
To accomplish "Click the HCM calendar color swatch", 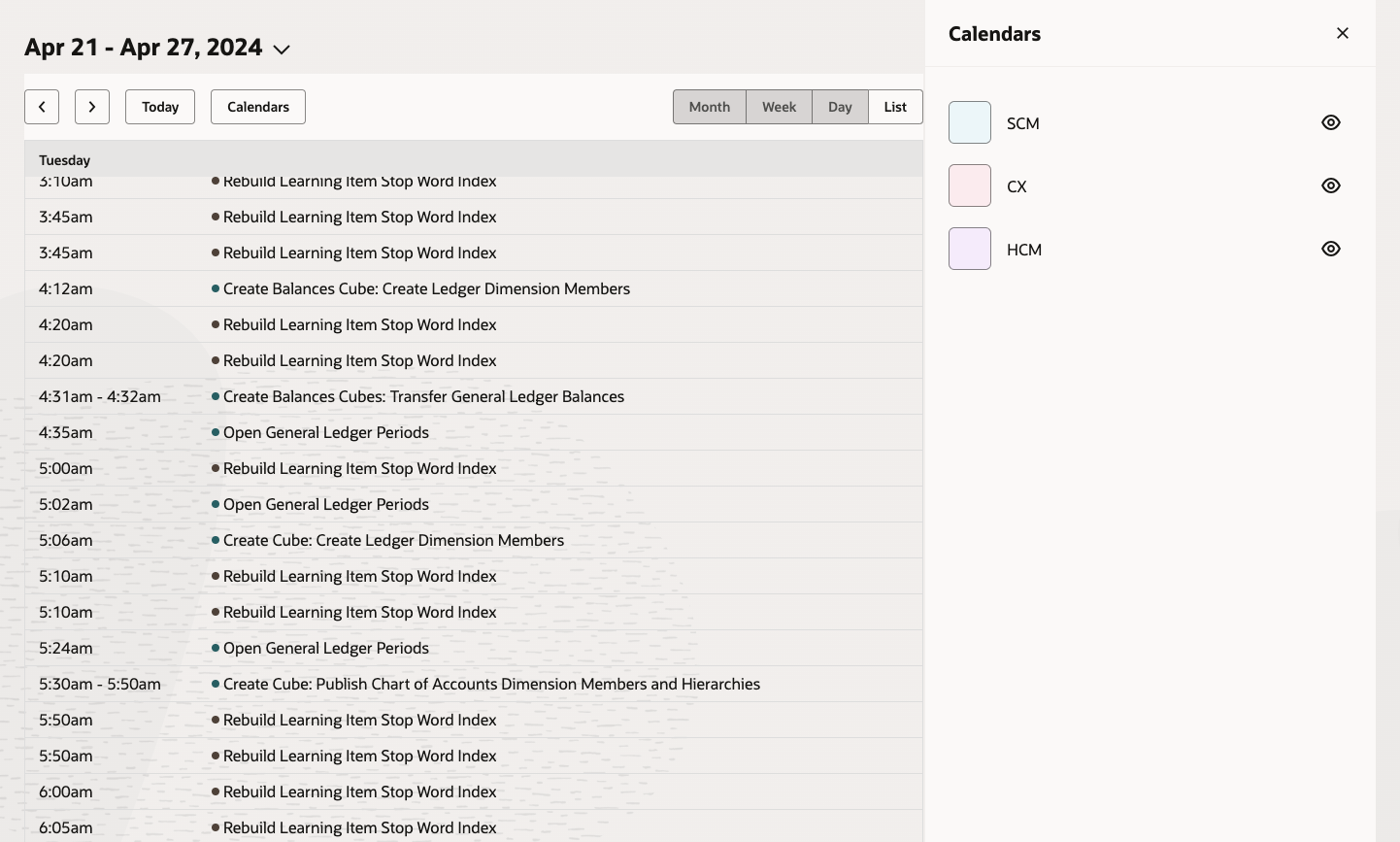I will pyautogui.click(x=969, y=249).
